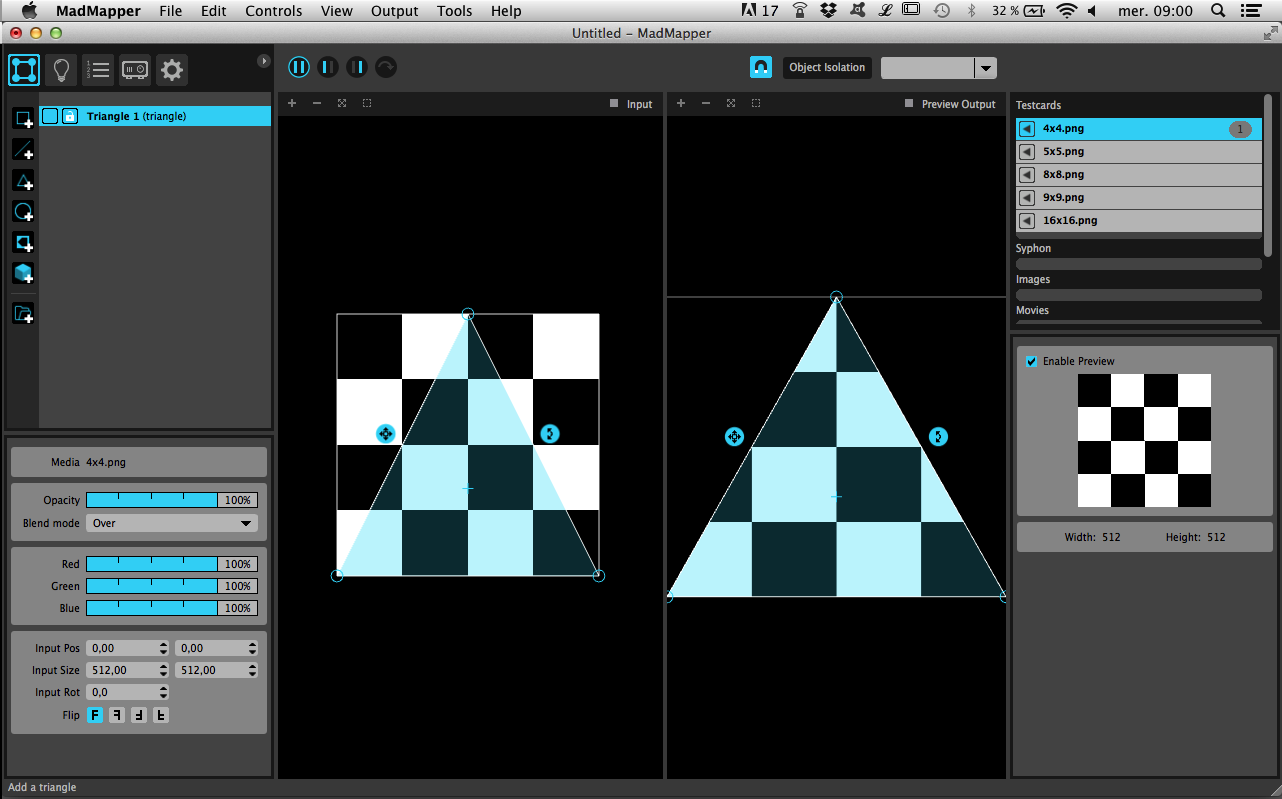Open the projector settings tab
1282x799 pixels.
tap(135, 70)
